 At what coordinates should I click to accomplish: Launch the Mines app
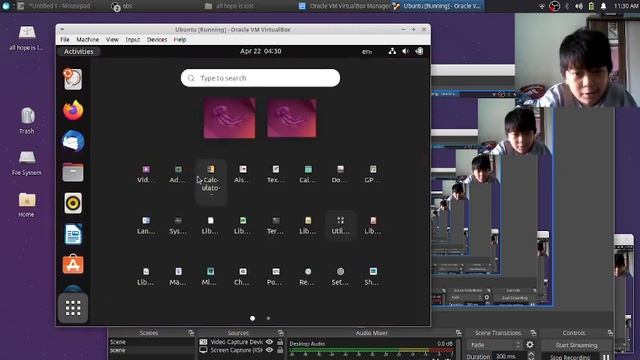coord(210,276)
